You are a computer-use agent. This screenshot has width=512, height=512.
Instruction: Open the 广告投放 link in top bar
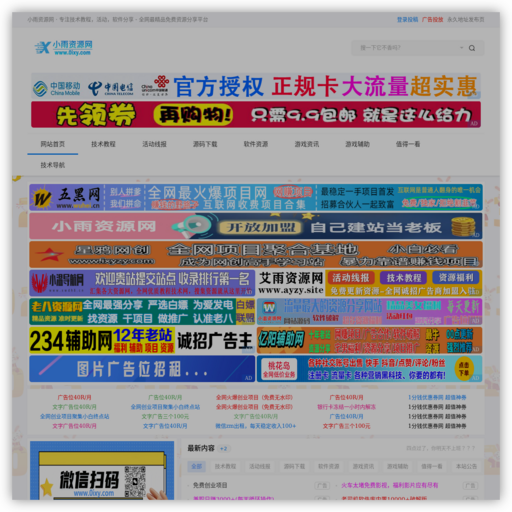(432, 20)
